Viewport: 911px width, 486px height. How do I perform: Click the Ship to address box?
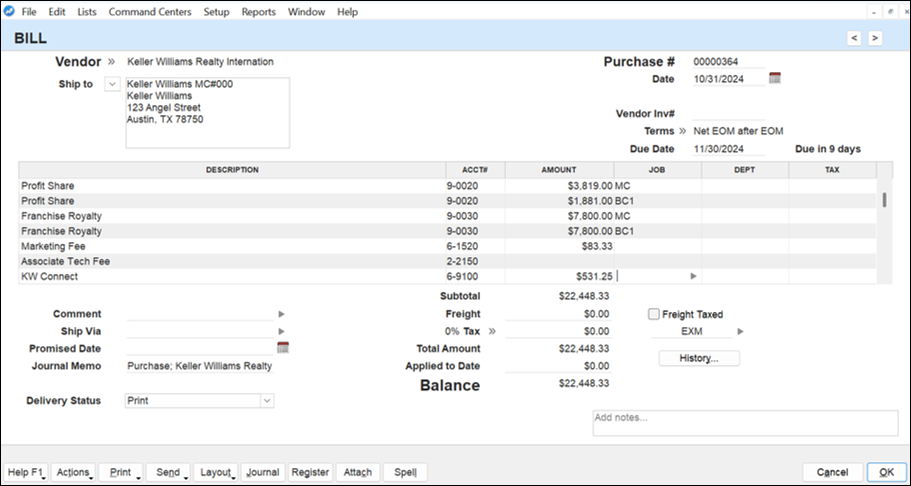coord(208,113)
